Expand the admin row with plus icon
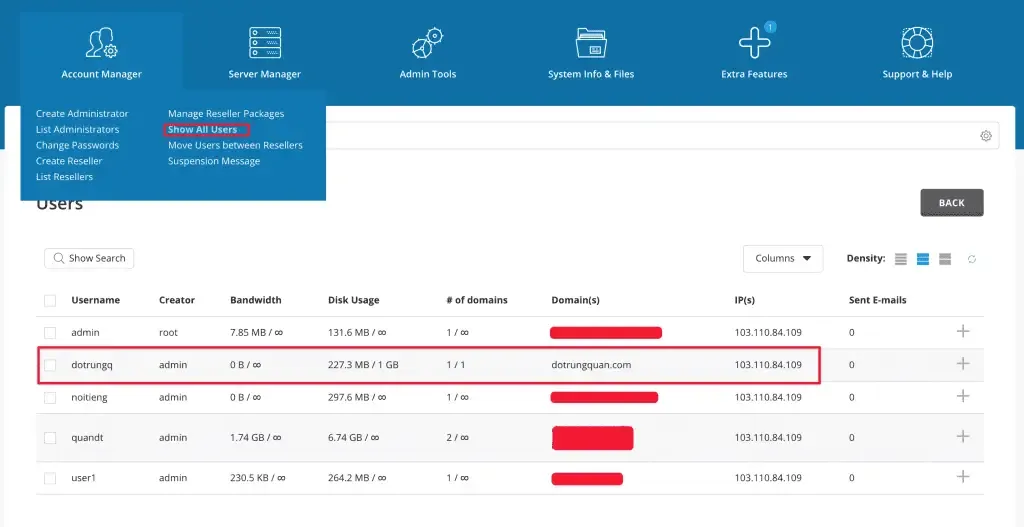 963,332
